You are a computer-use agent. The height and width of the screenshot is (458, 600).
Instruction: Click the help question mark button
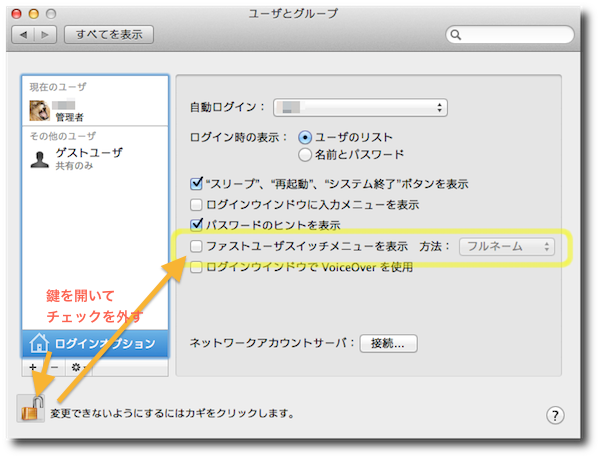pyautogui.click(x=555, y=415)
